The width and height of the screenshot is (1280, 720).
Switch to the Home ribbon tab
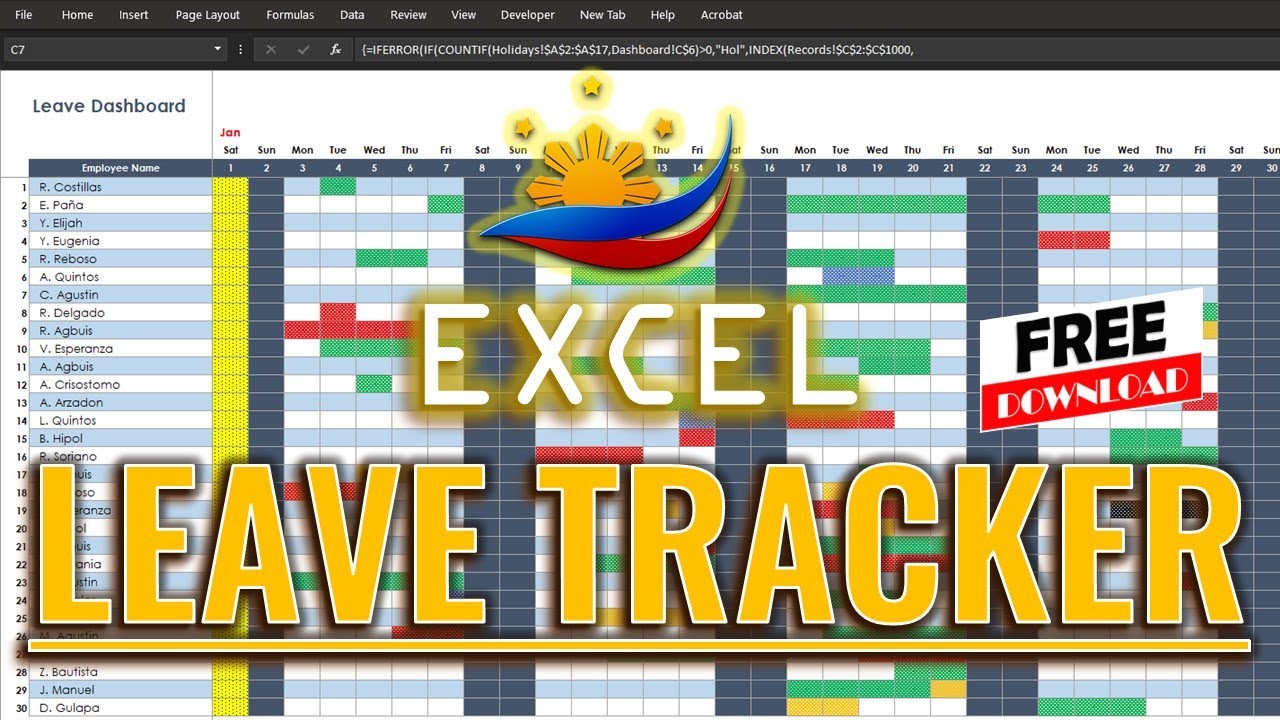click(x=77, y=15)
